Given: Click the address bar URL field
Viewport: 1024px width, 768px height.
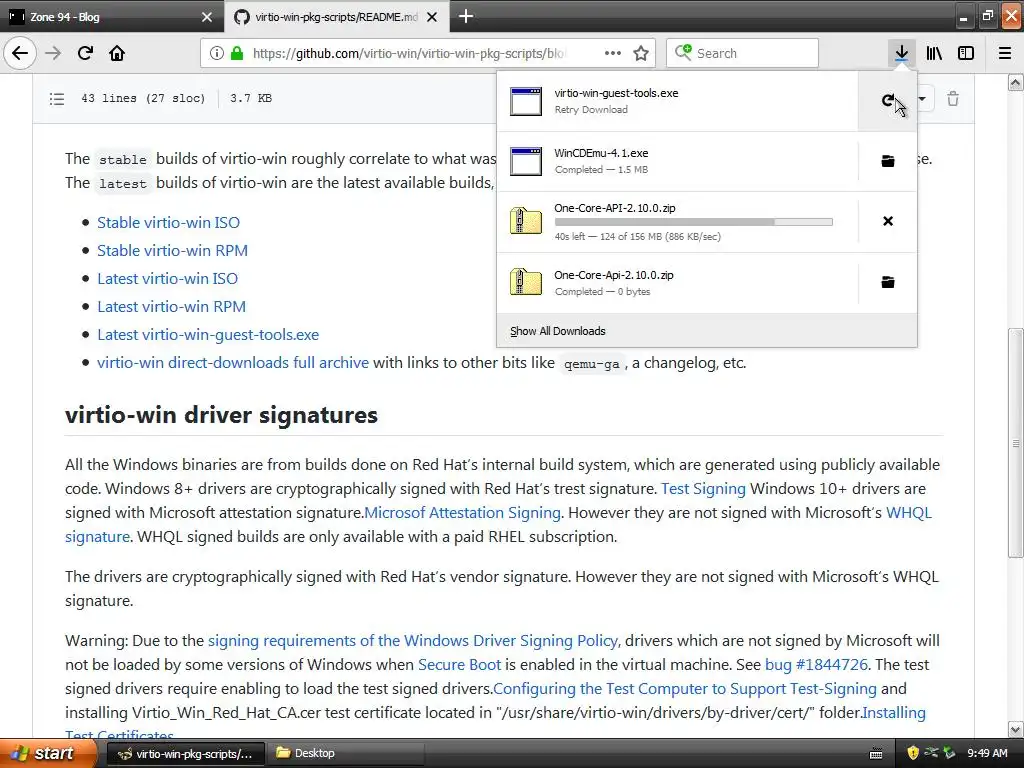Looking at the screenshot, I should point(409,53).
